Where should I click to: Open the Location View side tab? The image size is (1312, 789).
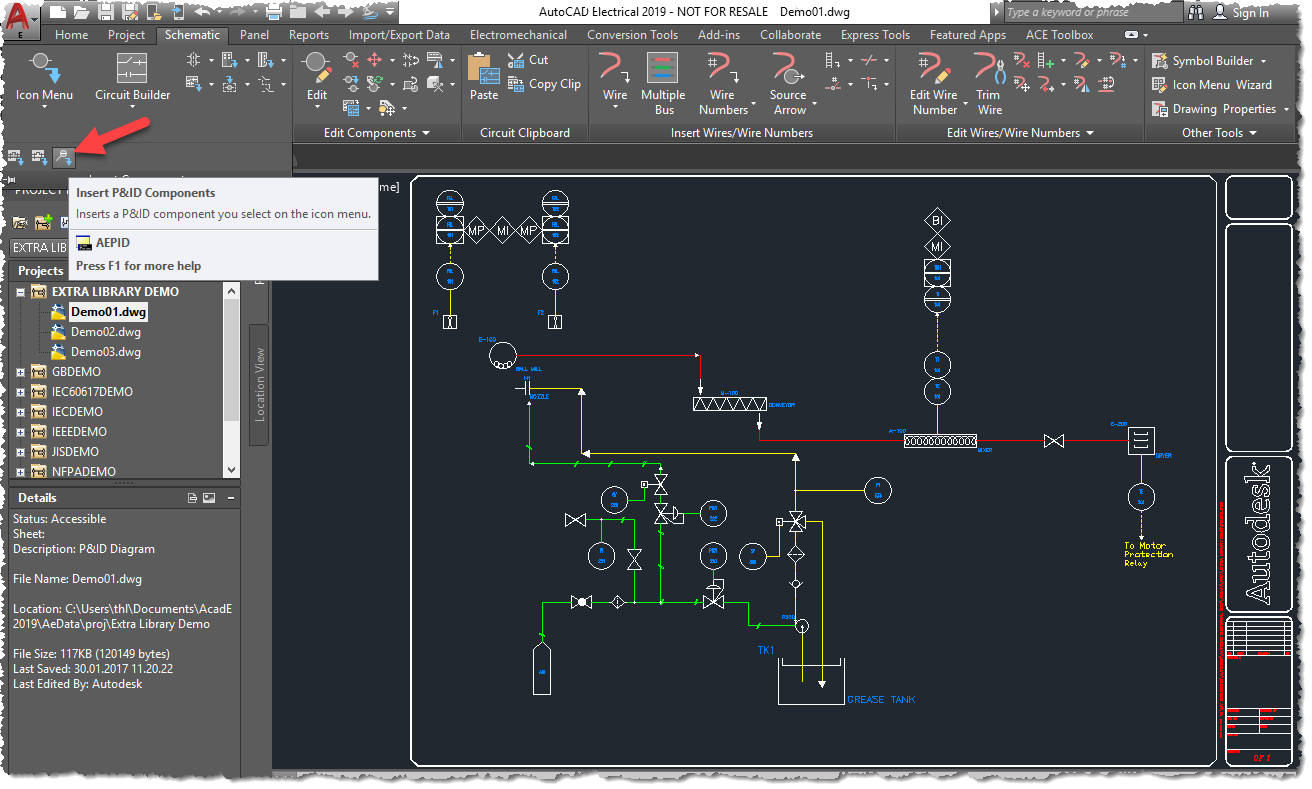259,384
